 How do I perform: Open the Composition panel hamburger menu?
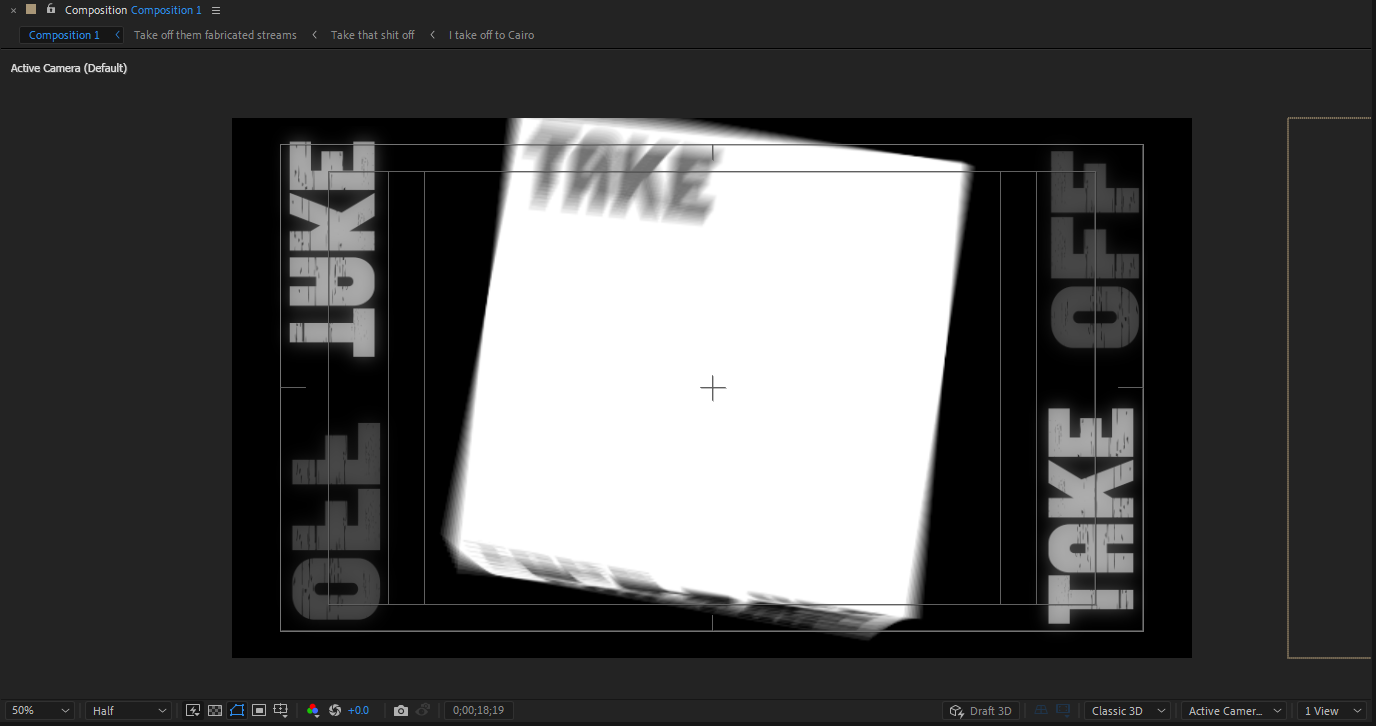[216, 10]
